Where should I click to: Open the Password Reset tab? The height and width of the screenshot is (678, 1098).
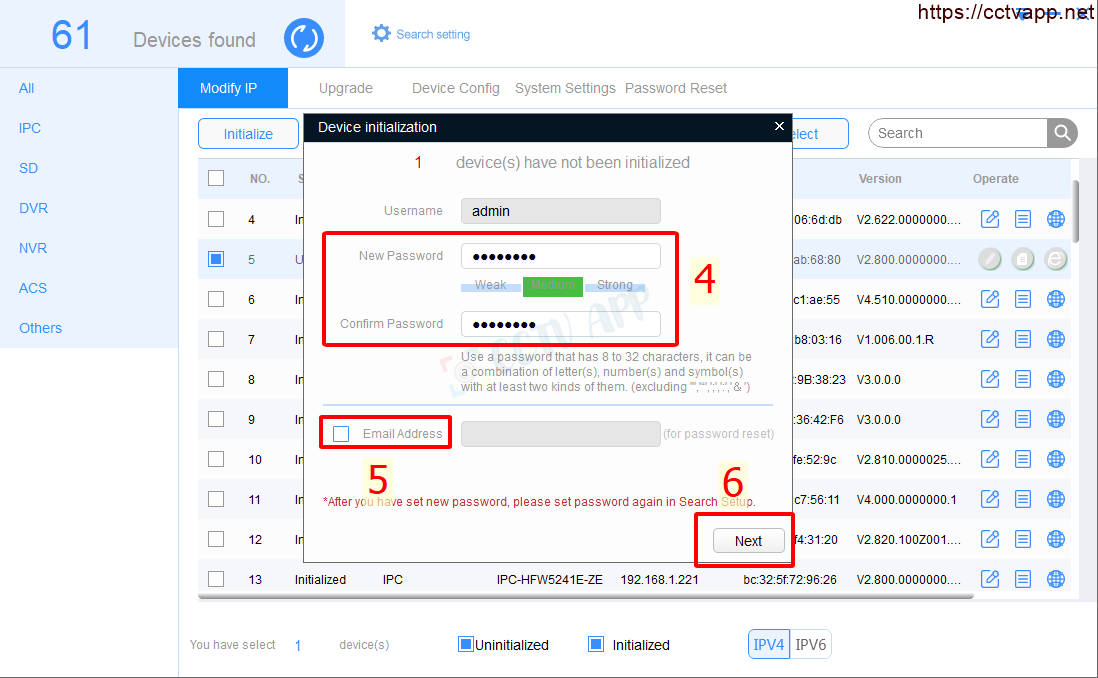(x=676, y=88)
